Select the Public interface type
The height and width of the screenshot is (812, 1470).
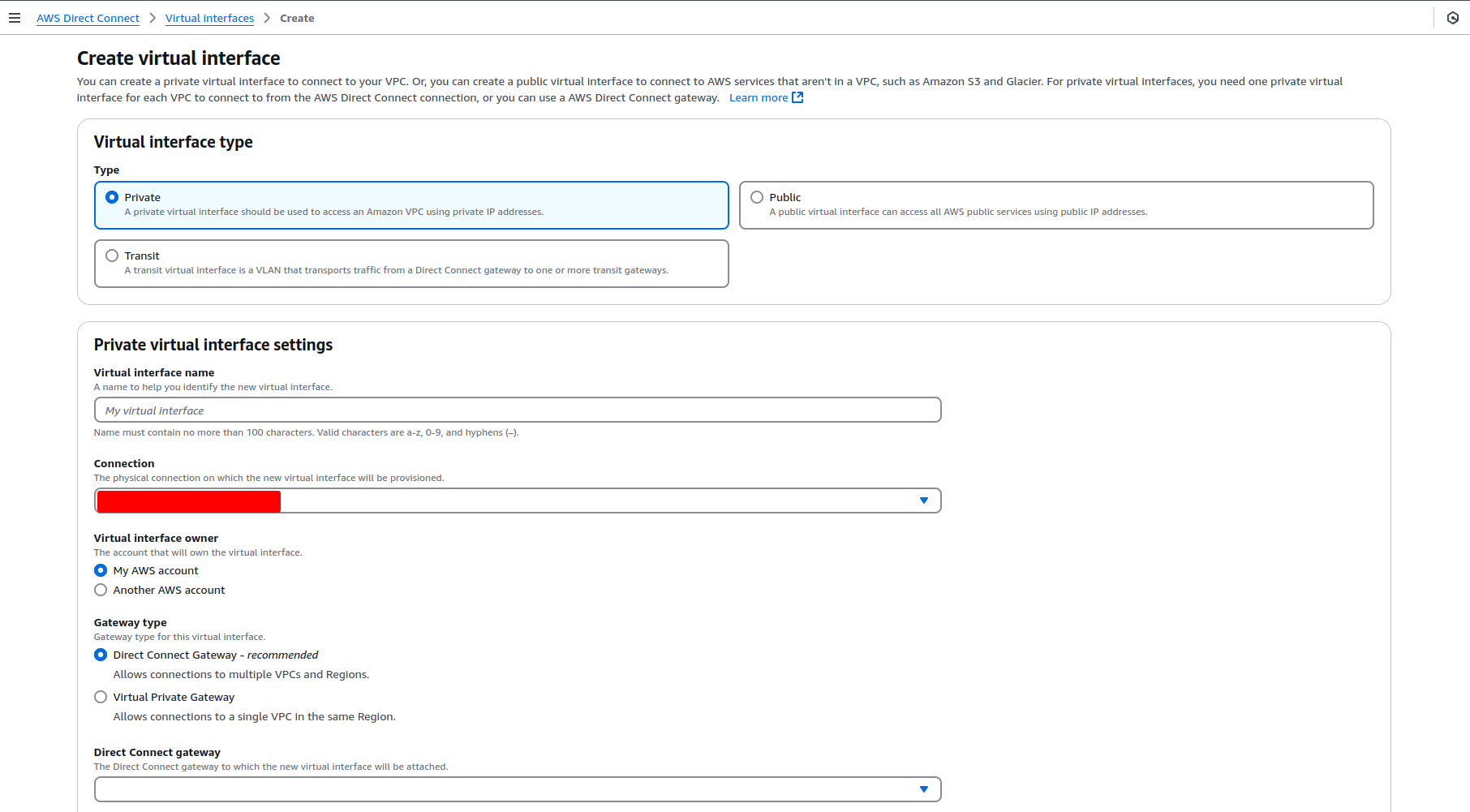coord(1056,205)
